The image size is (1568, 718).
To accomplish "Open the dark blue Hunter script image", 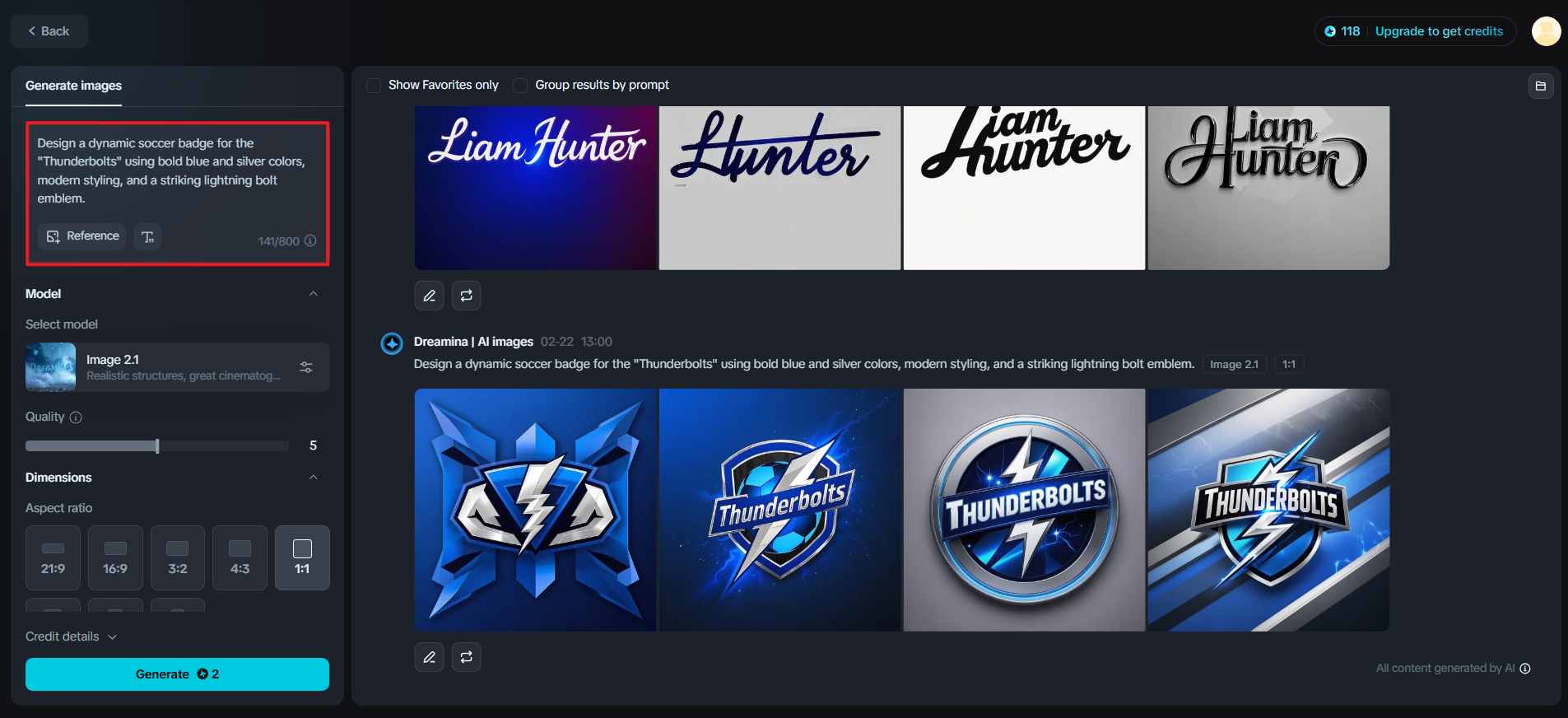I will pyautogui.click(x=779, y=188).
